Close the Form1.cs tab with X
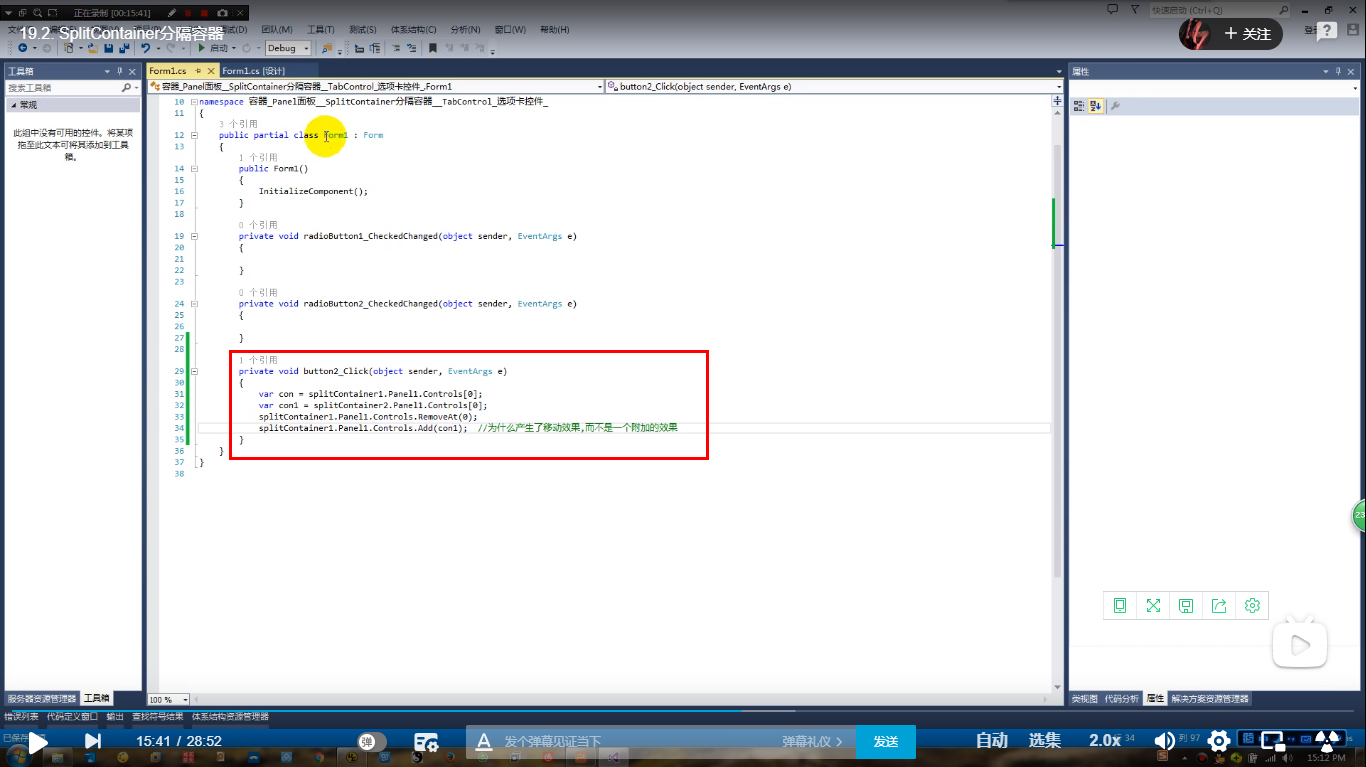 tap(210, 71)
